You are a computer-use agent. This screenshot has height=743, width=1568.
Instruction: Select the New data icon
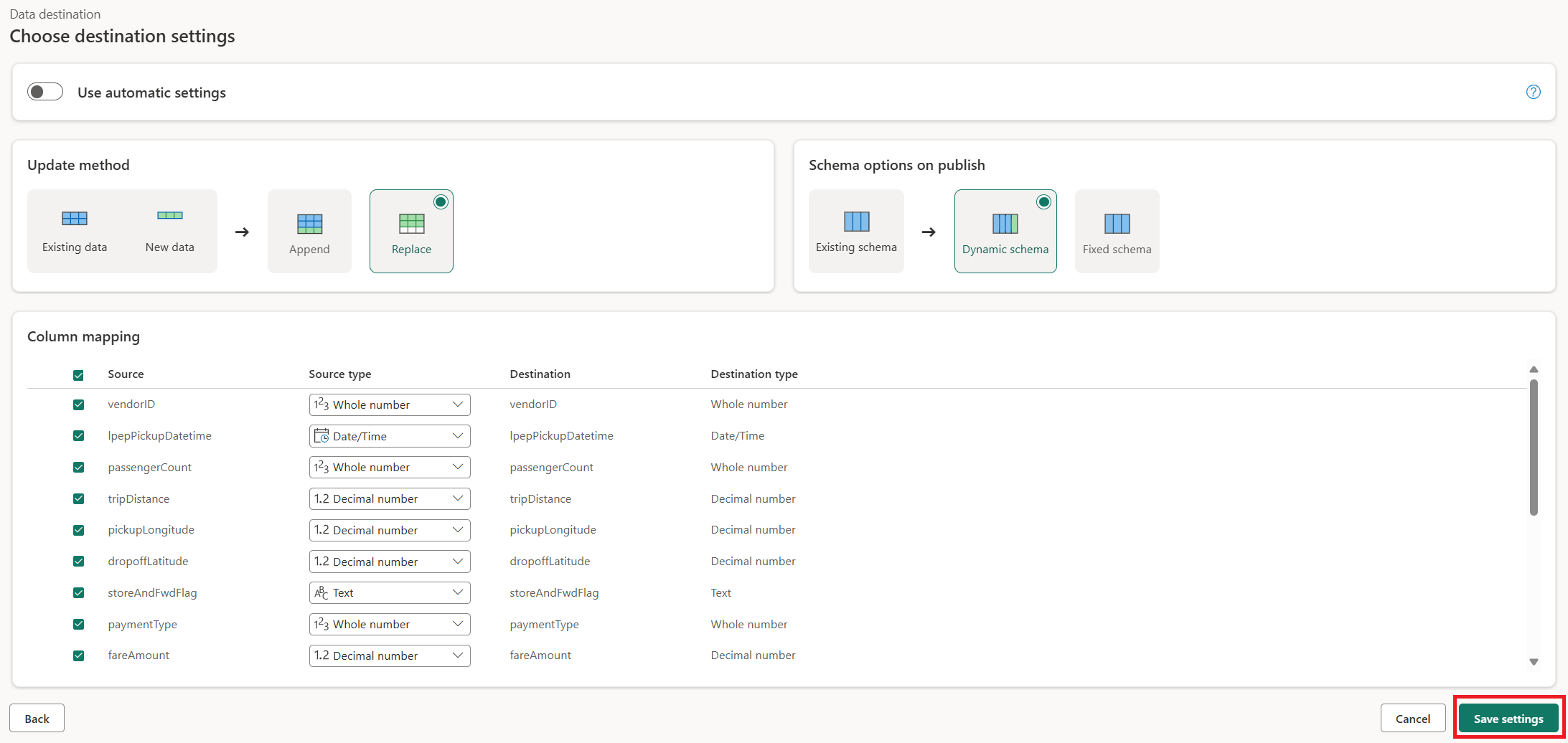(x=169, y=229)
